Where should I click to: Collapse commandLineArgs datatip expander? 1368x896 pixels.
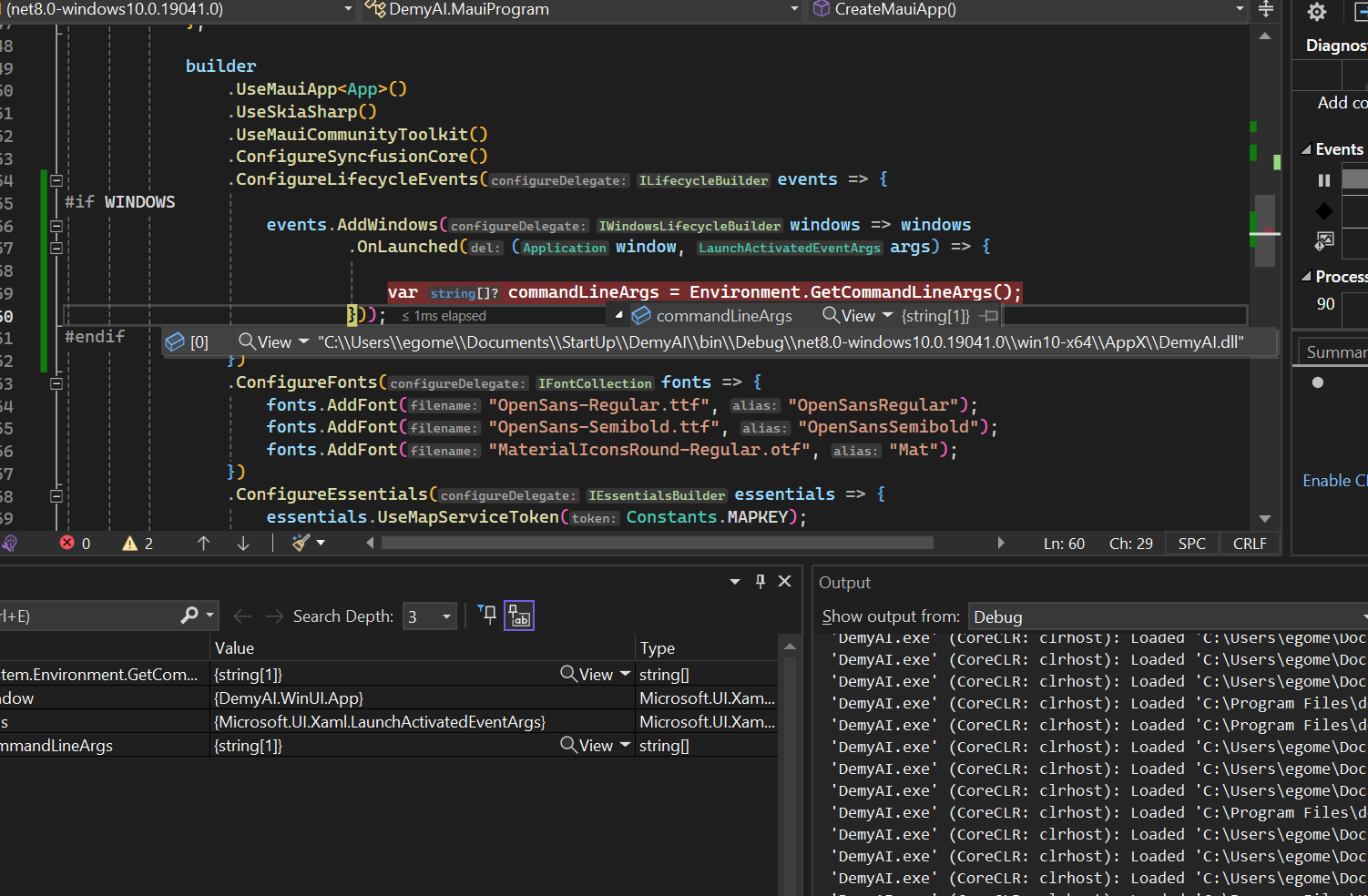point(619,315)
